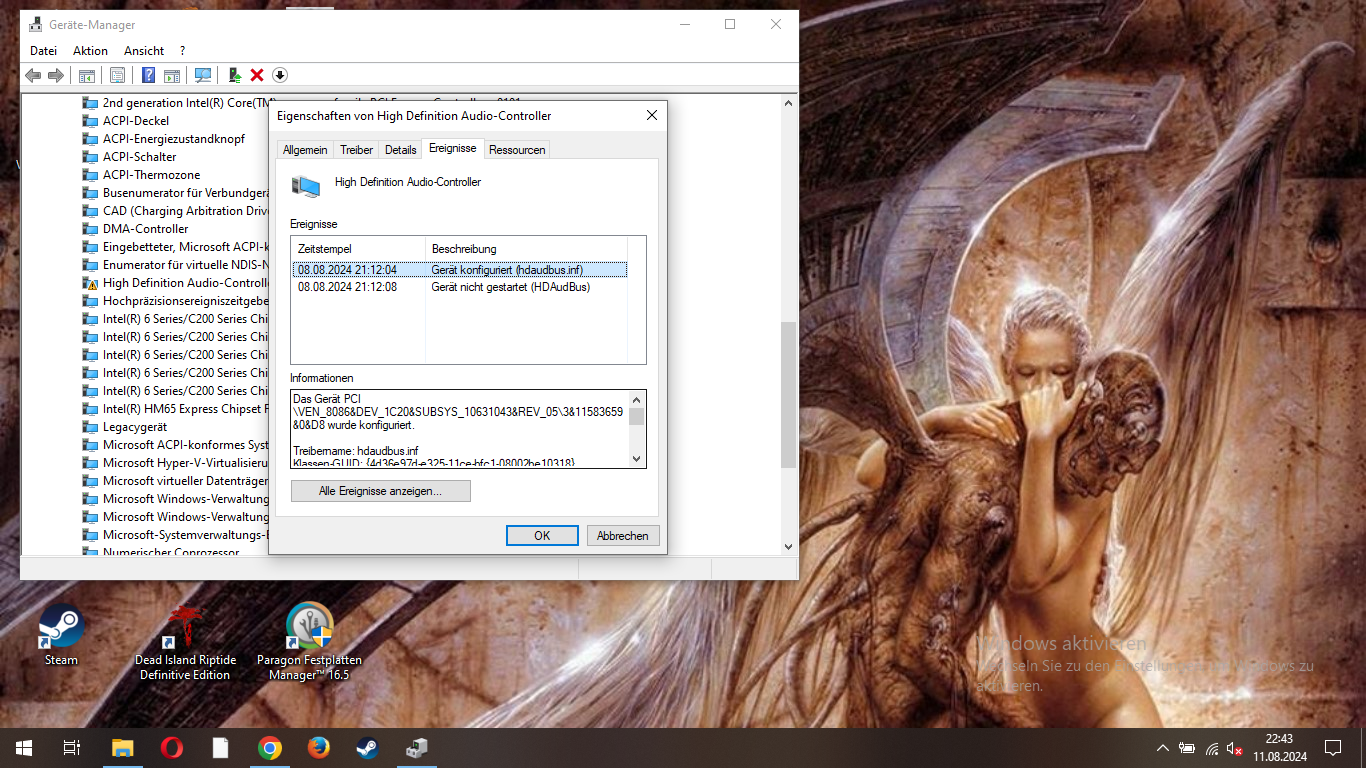Click the warning icon beside High Definition Audio-Controller

click(90, 283)
